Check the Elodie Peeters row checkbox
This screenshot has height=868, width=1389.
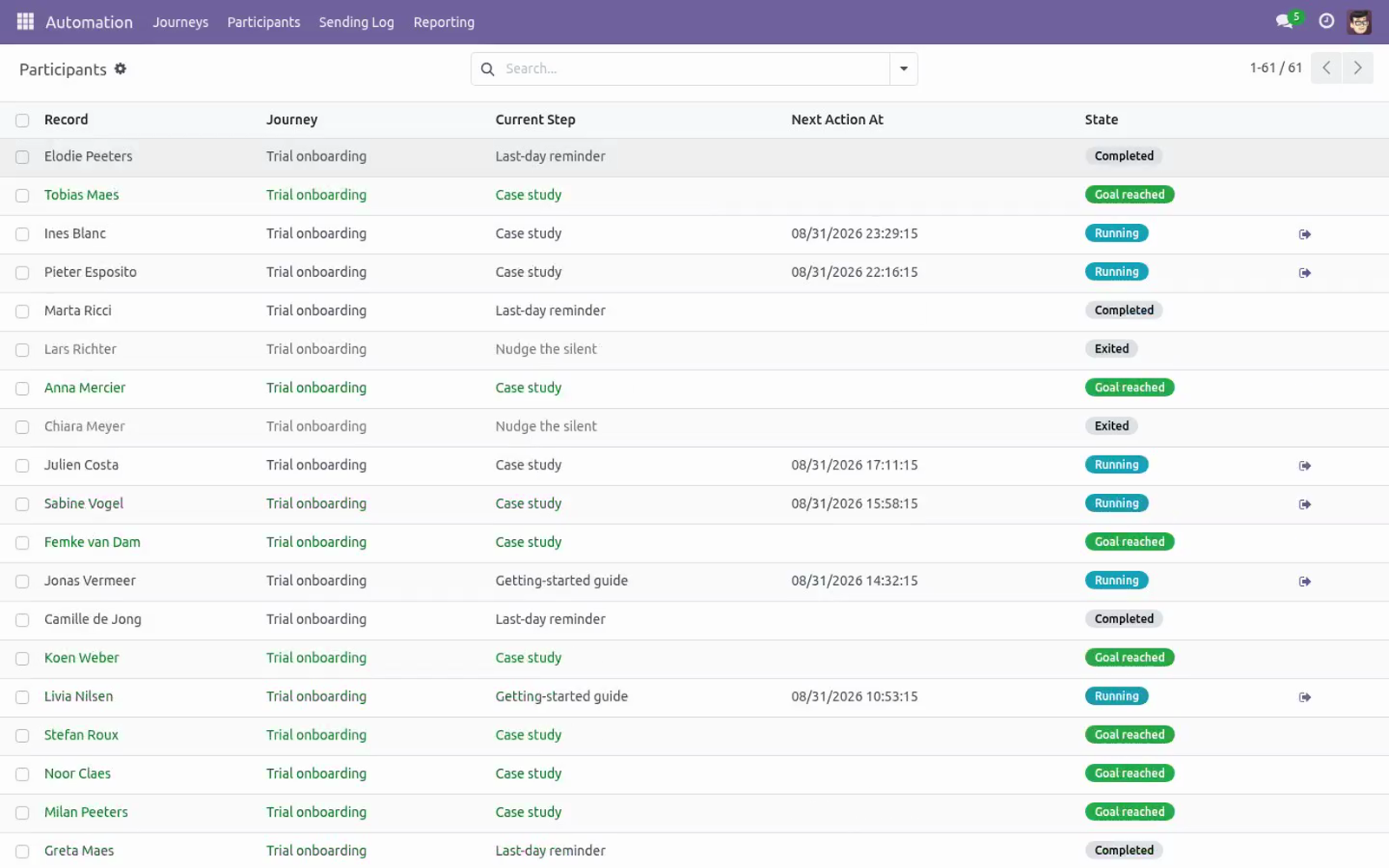pos(23,157)
